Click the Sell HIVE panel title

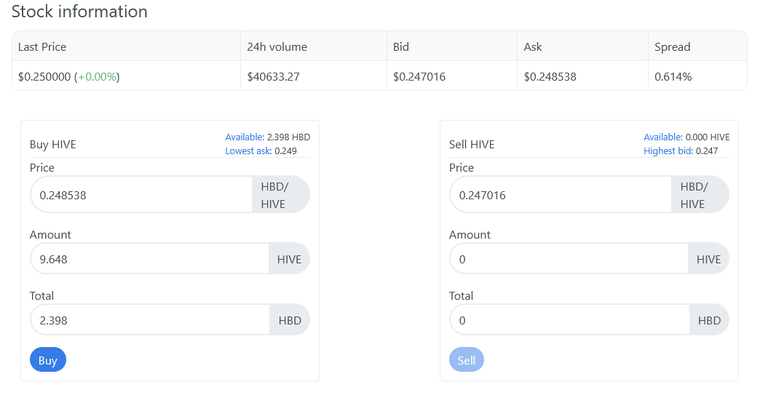[x=472, y=144]
